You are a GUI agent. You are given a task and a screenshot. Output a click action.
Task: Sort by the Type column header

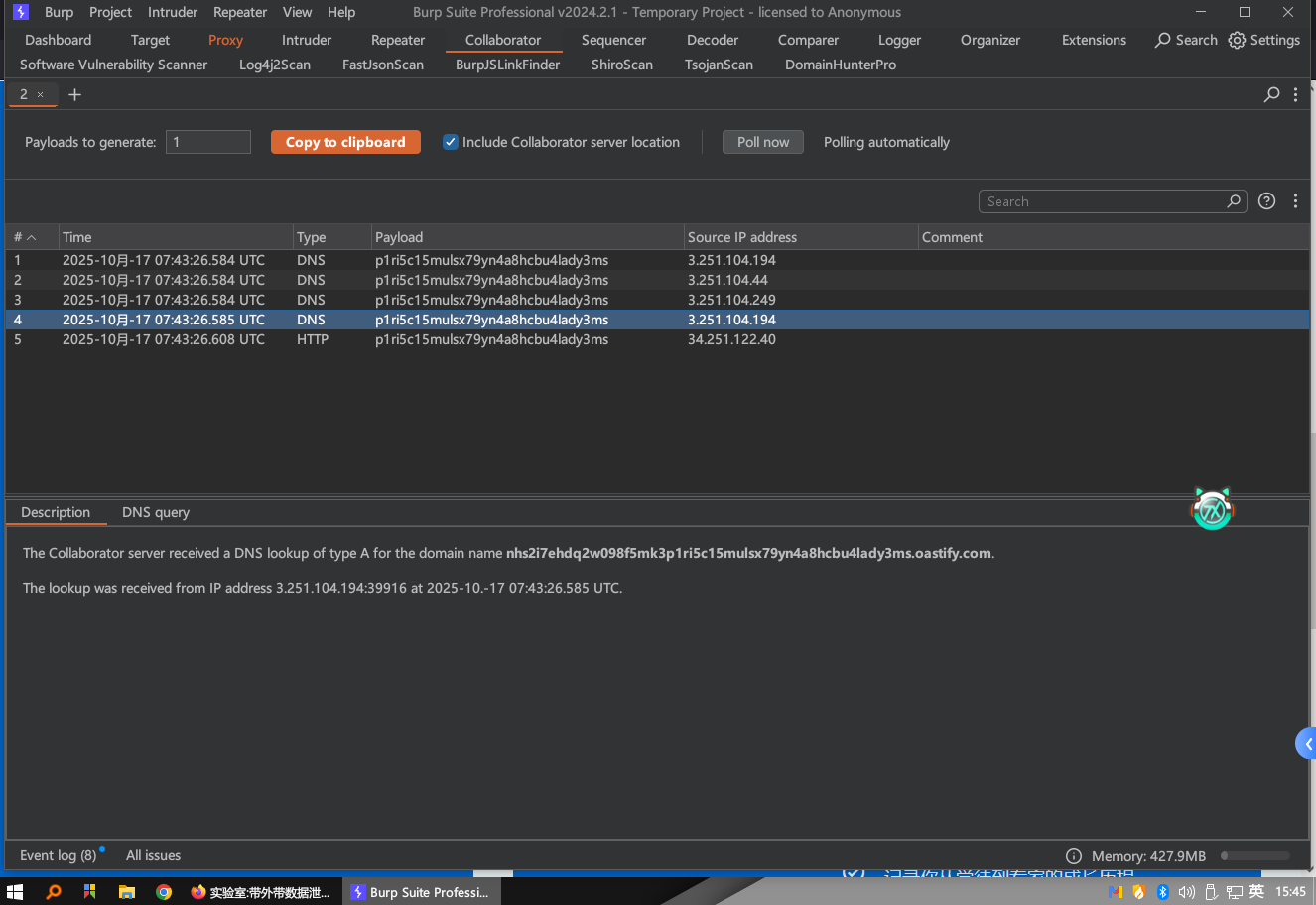[332, 237]
